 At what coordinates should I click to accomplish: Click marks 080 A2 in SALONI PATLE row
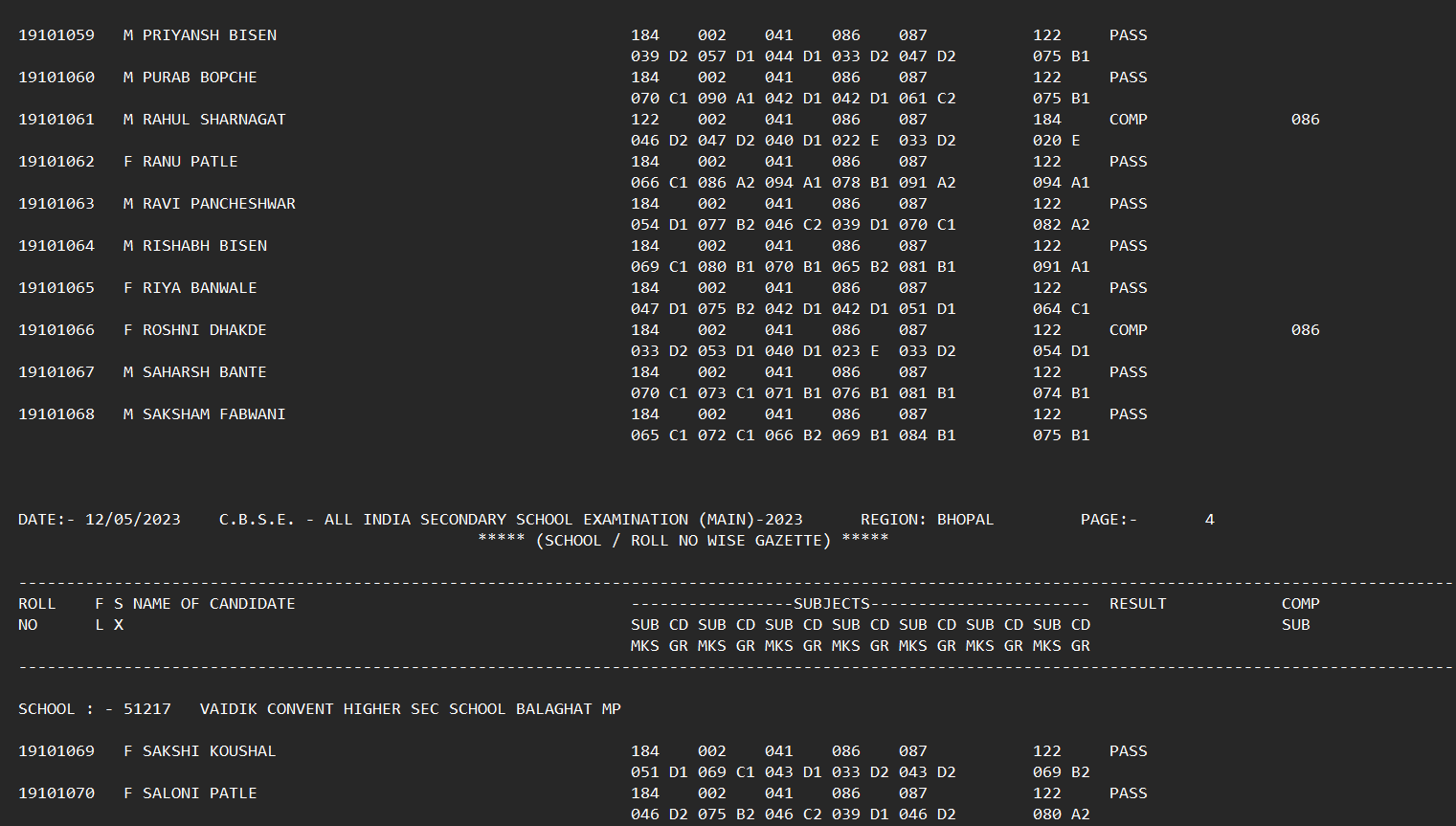point(1062,815)
